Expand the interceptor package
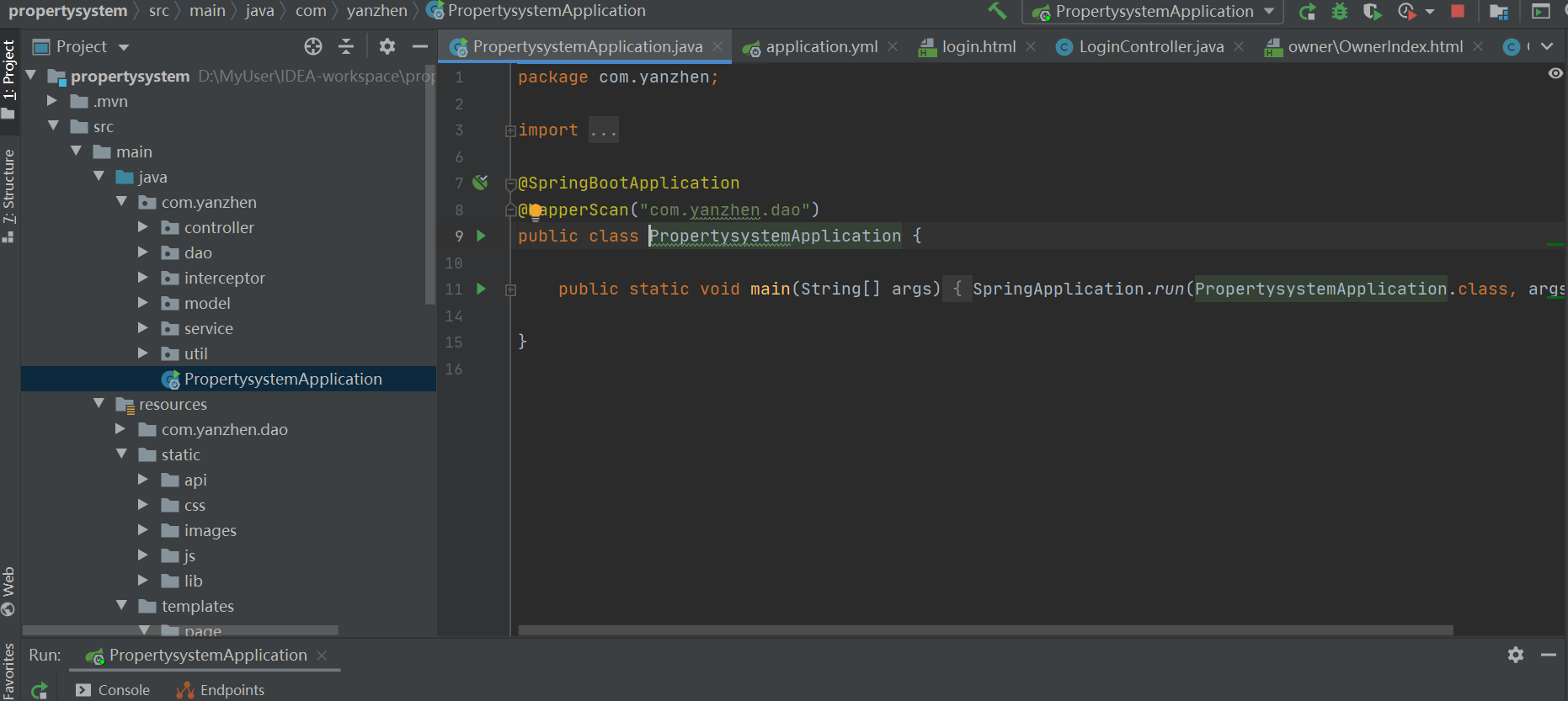Viewport: 1568px width, 701px height. pos(143,278)
